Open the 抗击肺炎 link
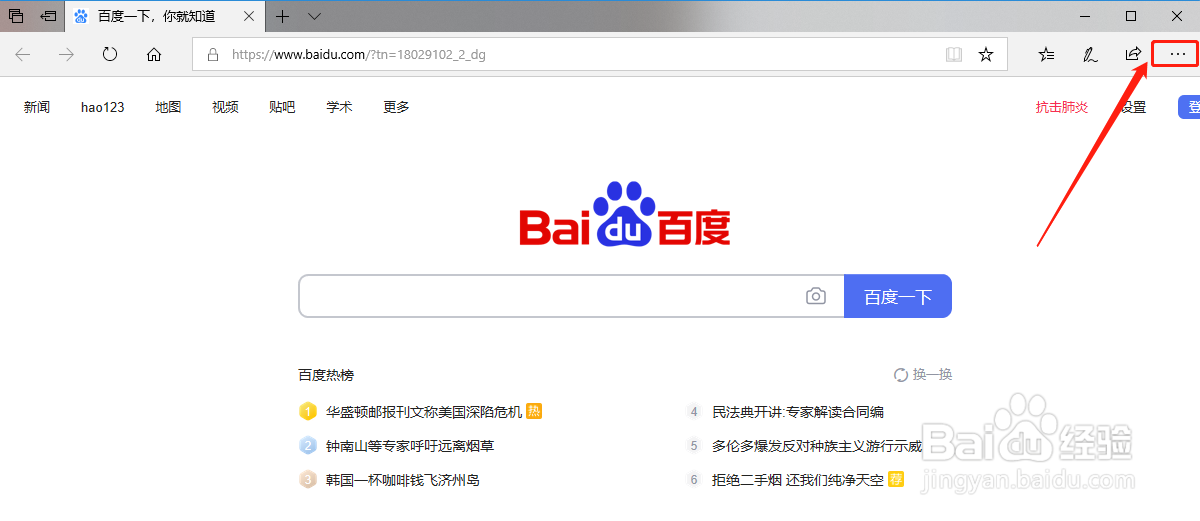This screenshot has height=521, width=1200. coord(1062,107)
